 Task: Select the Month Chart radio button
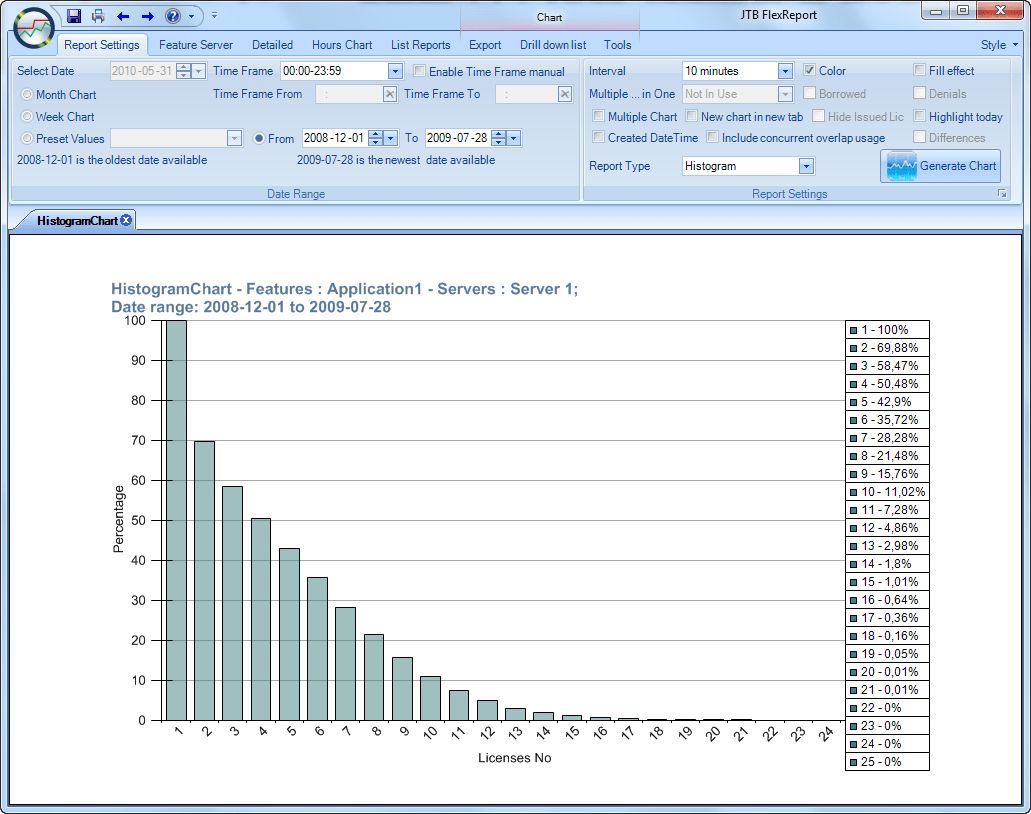pyautogui.click(x=27, y=95)
